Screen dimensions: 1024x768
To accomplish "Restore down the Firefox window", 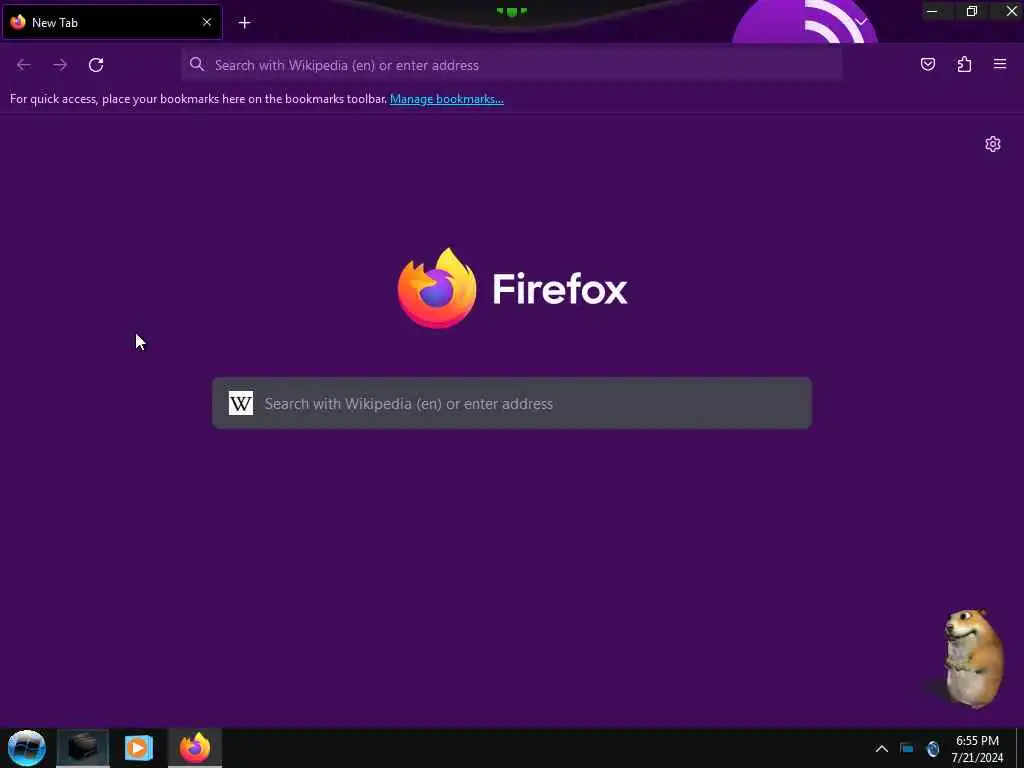I will tap(972, 11).
